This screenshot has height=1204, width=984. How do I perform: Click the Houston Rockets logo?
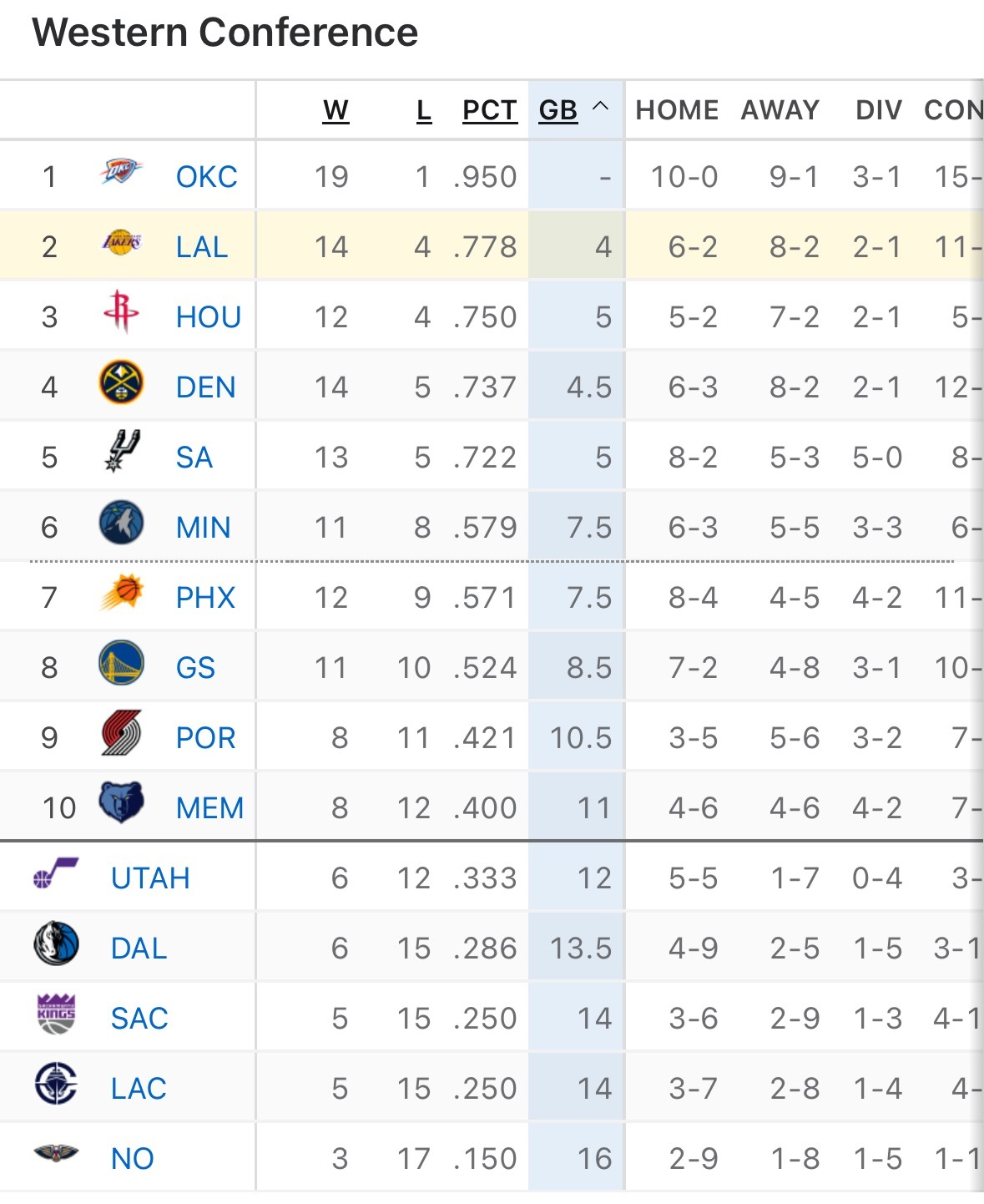121,313
